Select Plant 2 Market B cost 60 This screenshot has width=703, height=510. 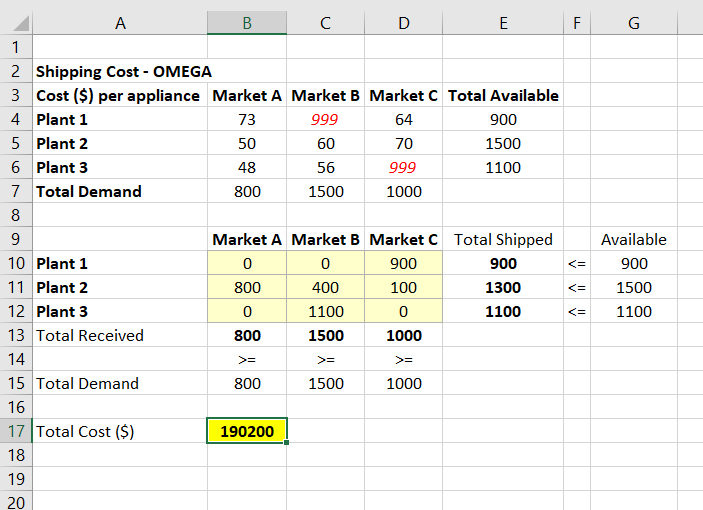[325, 143]
